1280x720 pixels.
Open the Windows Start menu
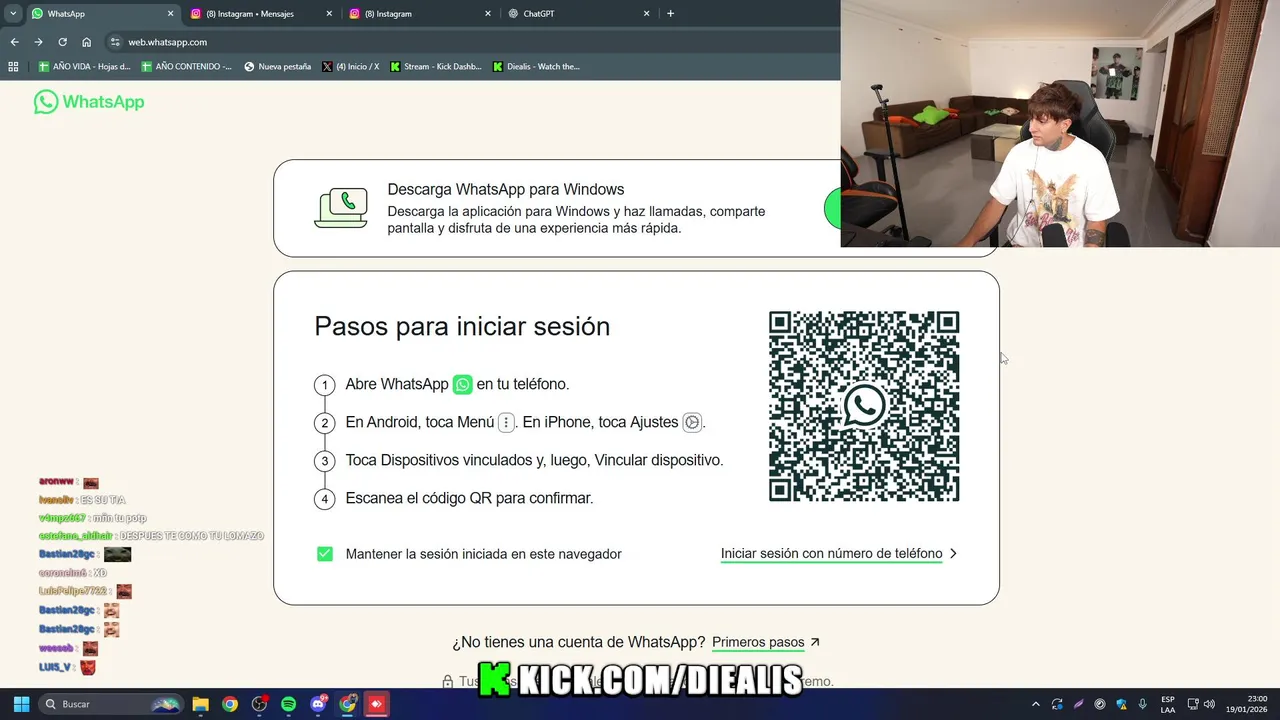(21, 704)
